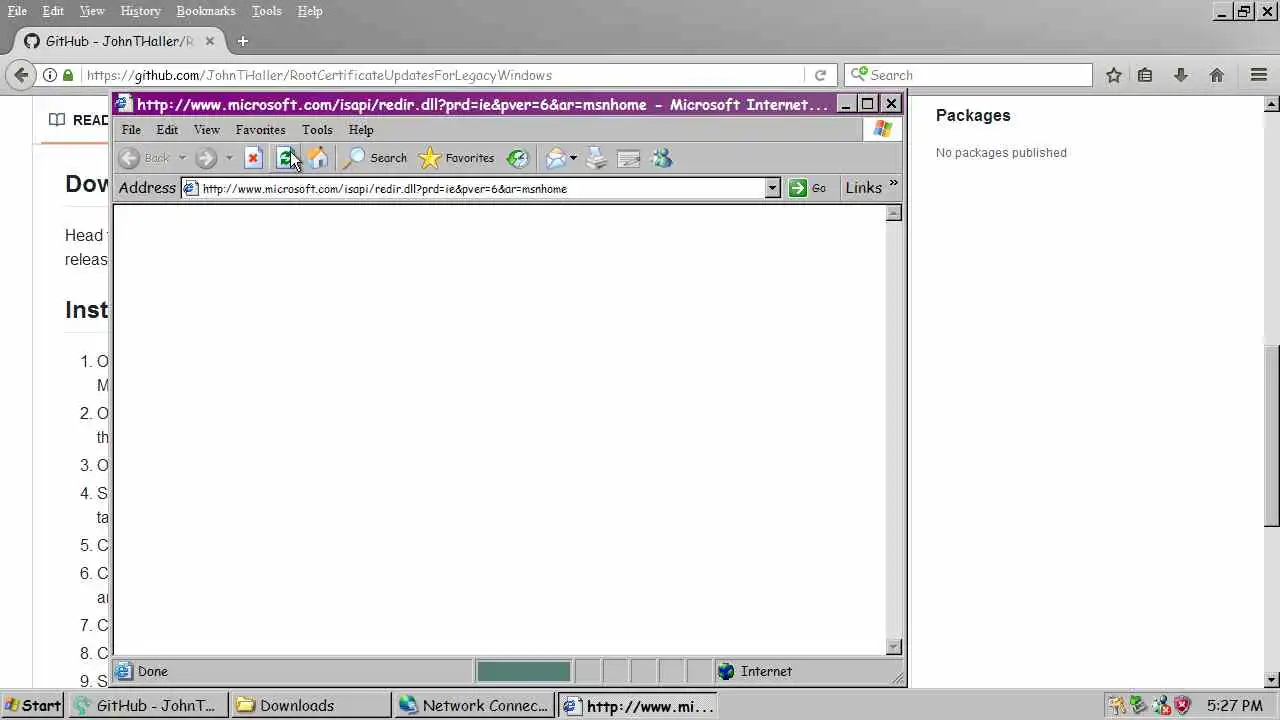Close the GitHub tab in Firefox
Viewport: 1280px width, 720px height.
(210, 41)
